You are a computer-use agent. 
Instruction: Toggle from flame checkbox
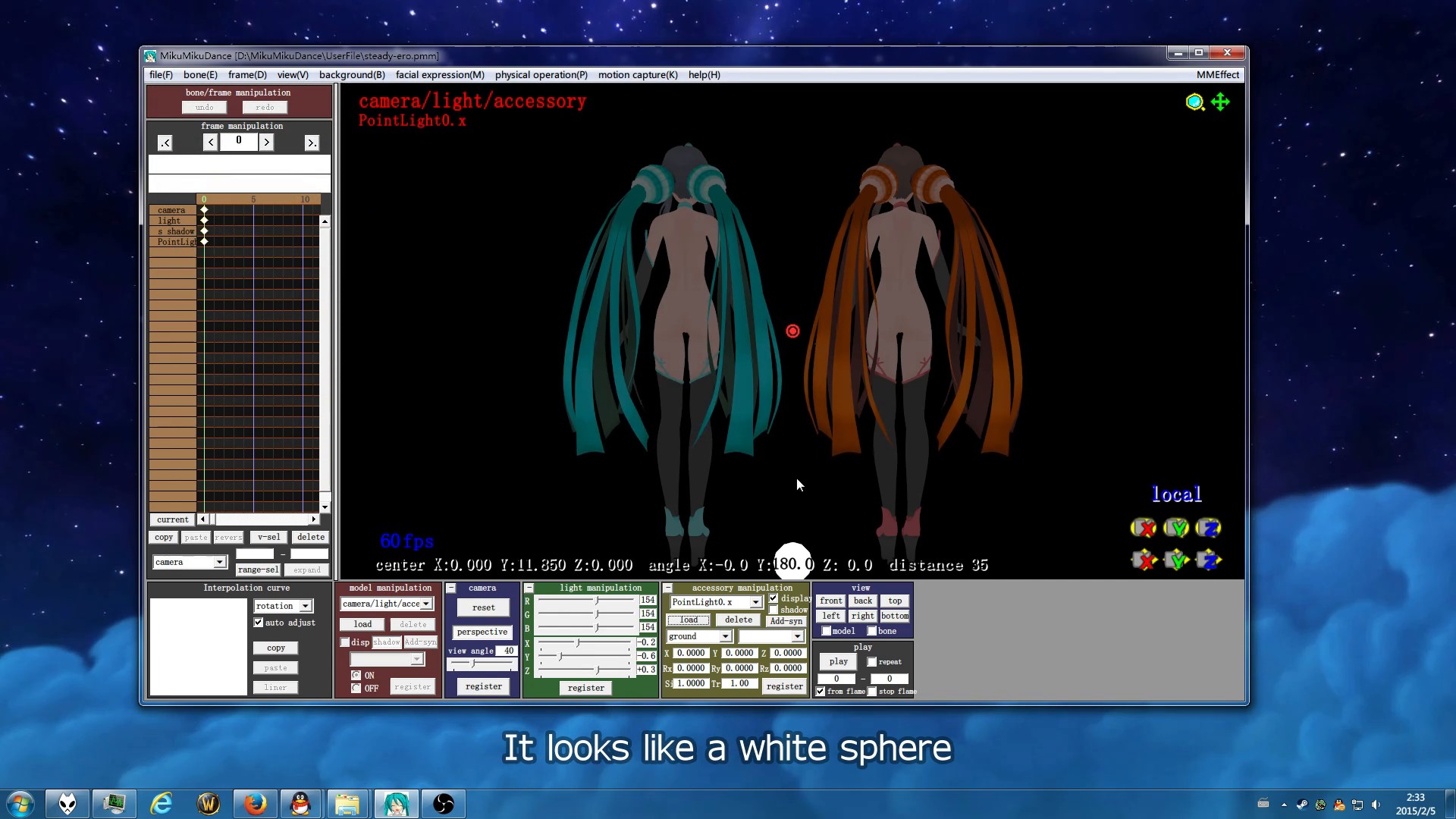coord(821,692)
